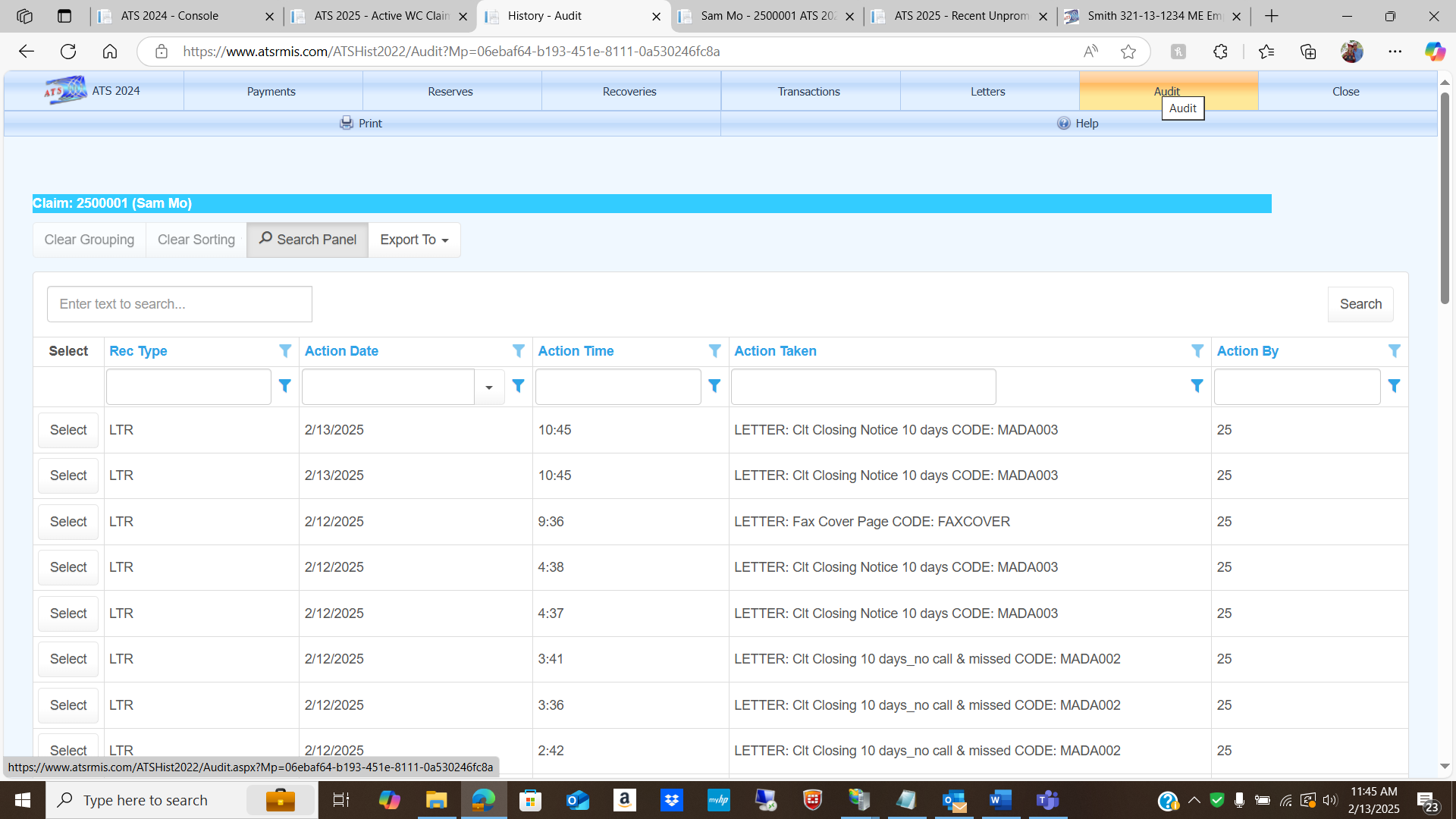This screenshot has height=819, width=1456.
Task: Click the 'Enter text to search' field
Action: (180, 304)
